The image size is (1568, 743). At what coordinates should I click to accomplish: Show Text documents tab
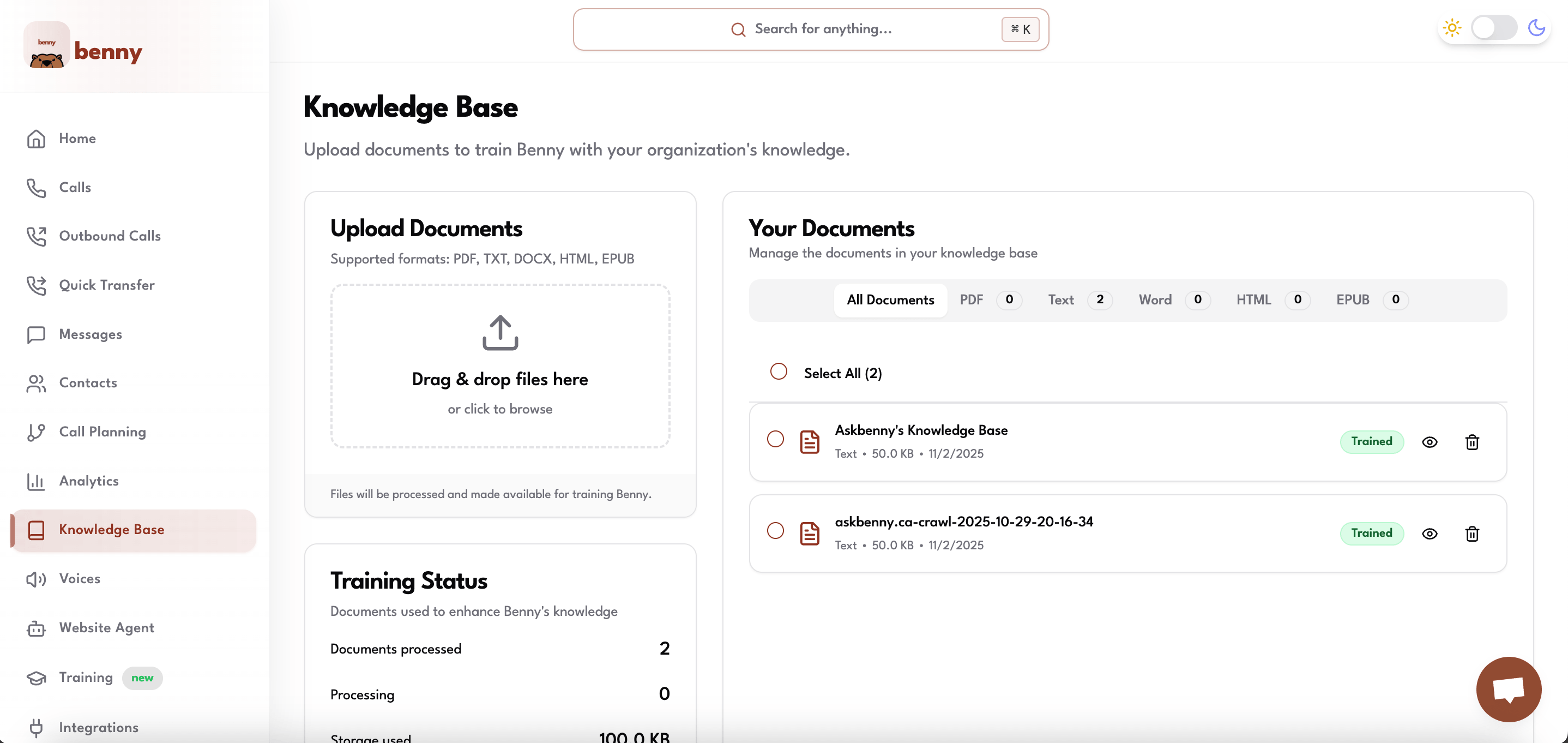tap(1080, 300)
